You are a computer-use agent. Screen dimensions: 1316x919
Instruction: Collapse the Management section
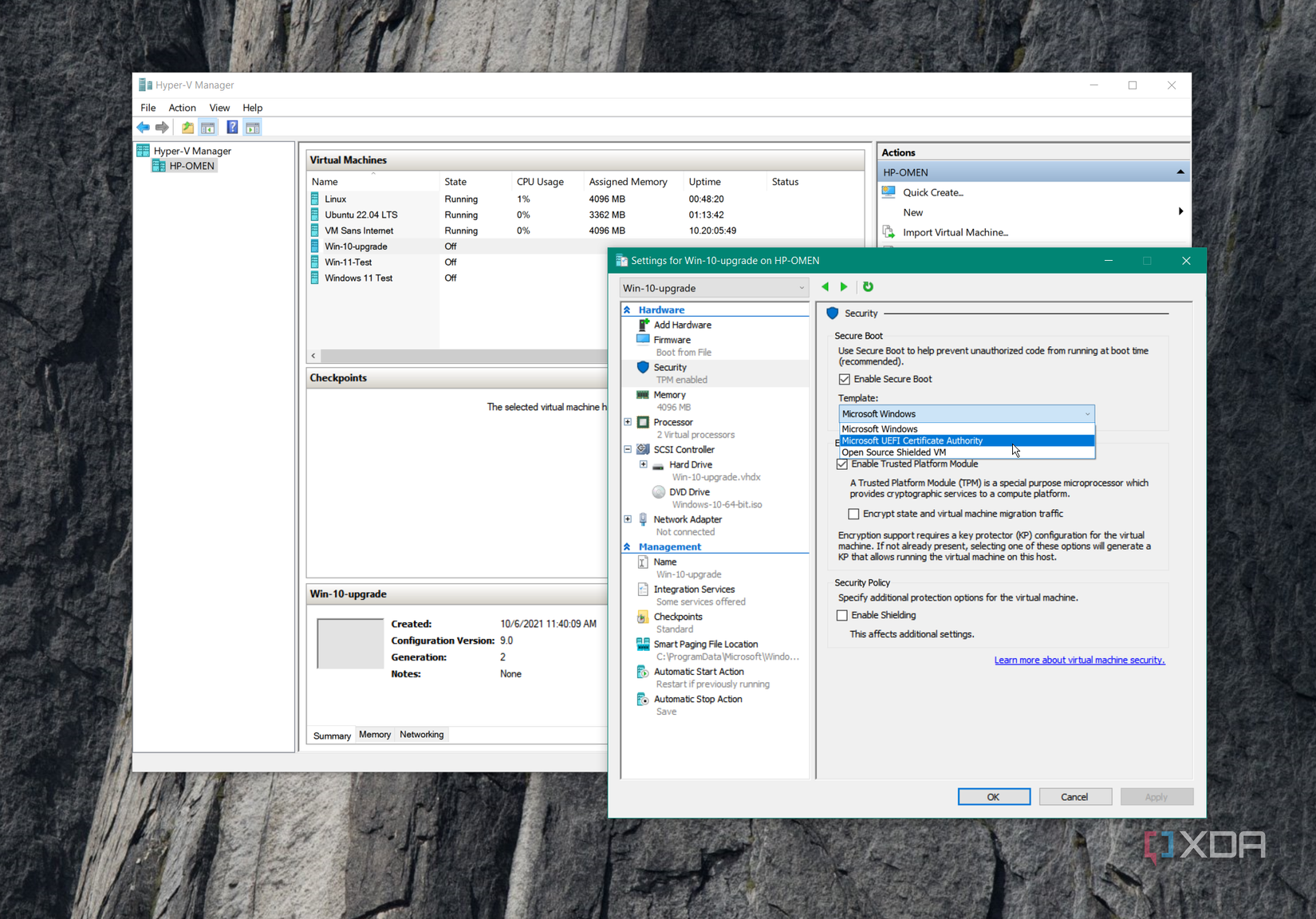(x=628, y=546)
